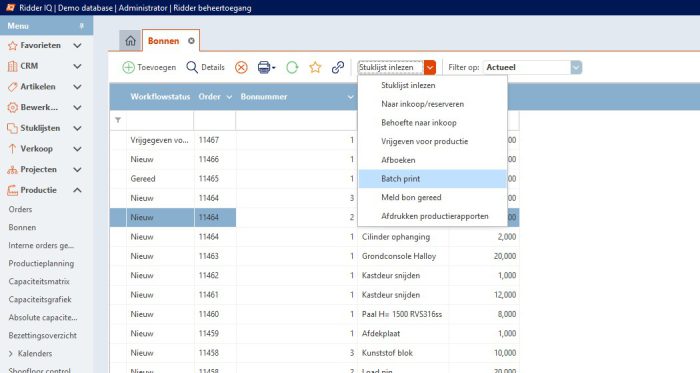The image size is (700, 373).
Task: Open Productieplanning in sidebar
Action: 41,263
